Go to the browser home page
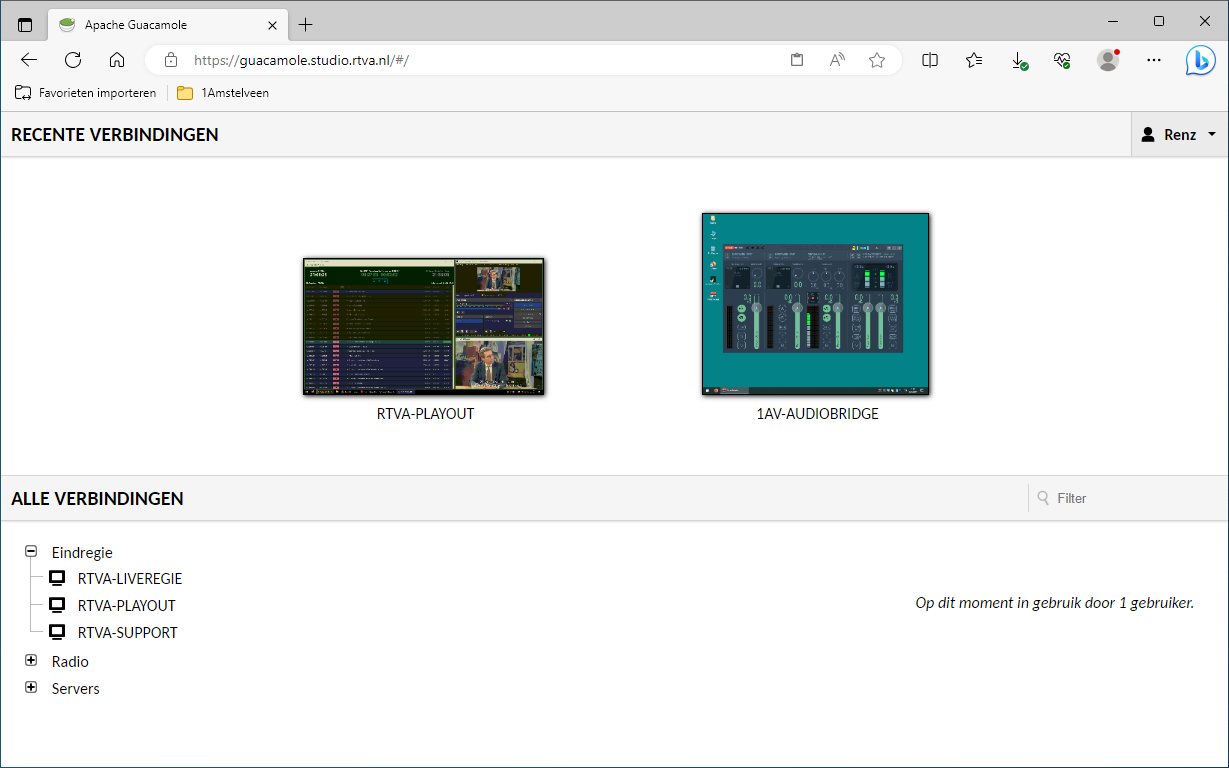 117,60
